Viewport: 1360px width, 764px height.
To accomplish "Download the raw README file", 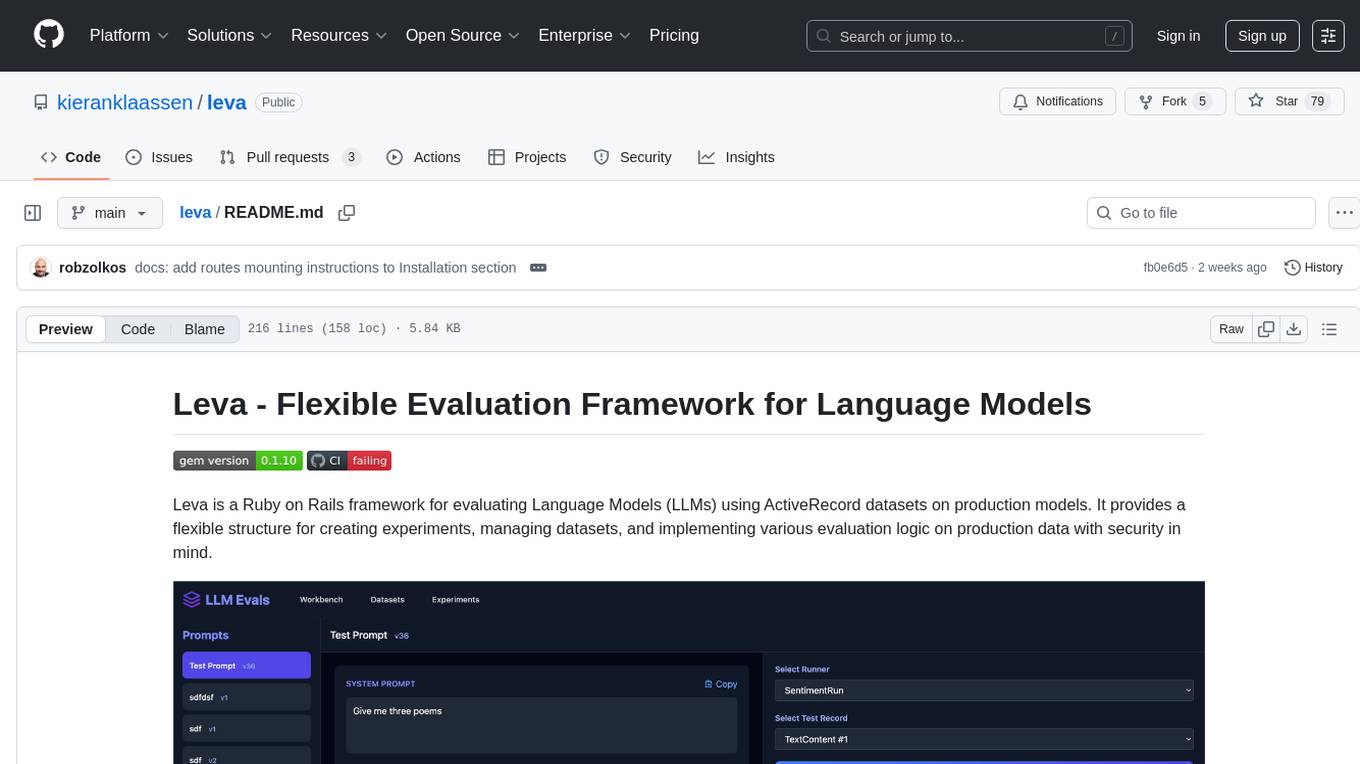I will point(1293,329).
